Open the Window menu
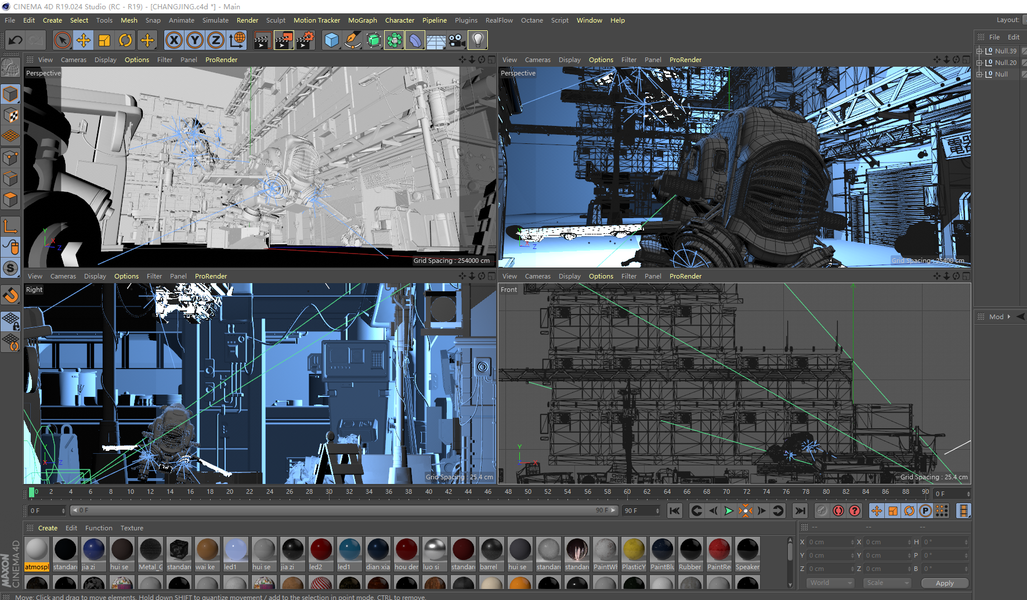The height and width of the screenshot is (600, 1027). click(589, 20)
